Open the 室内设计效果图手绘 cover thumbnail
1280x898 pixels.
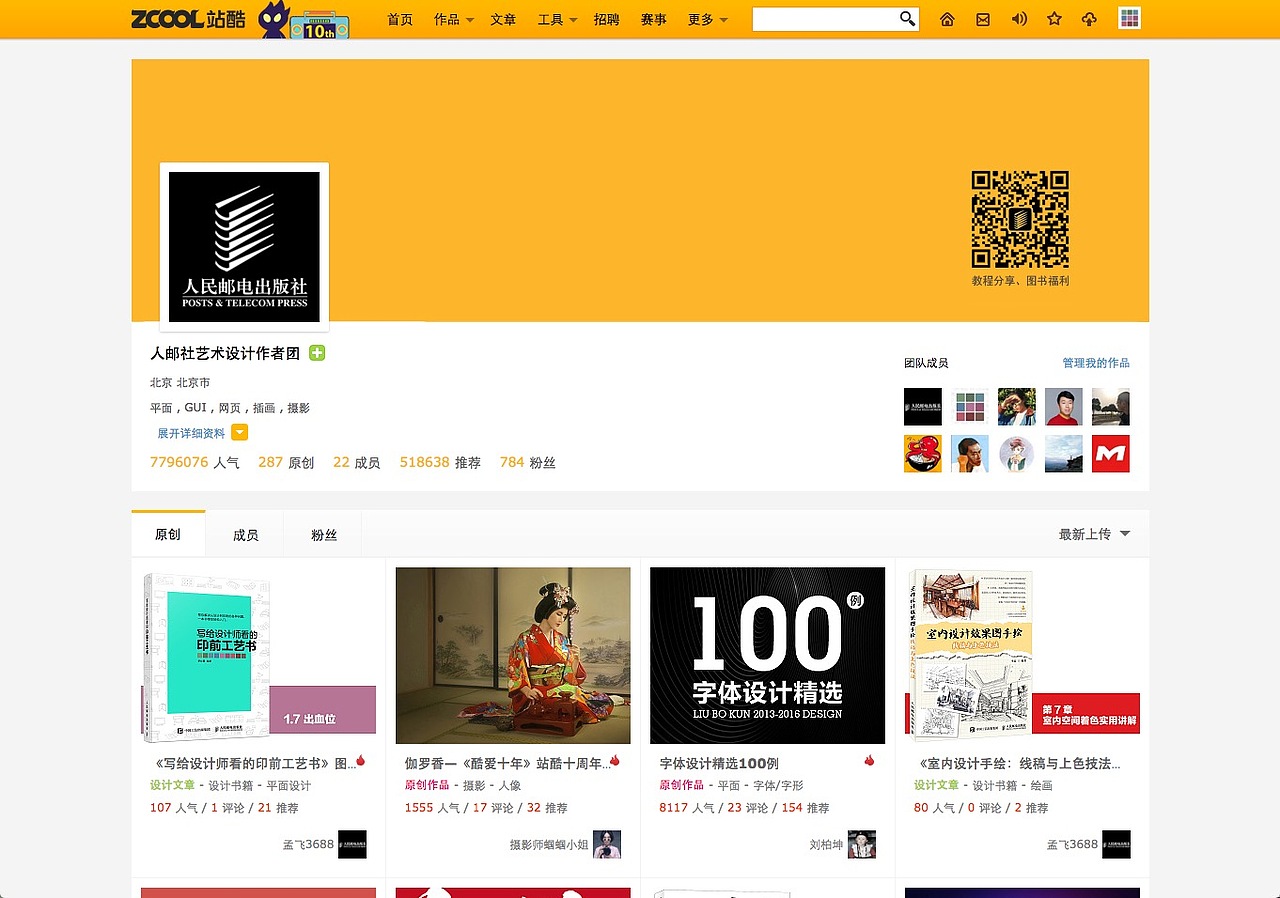(x=1022, y=656)
